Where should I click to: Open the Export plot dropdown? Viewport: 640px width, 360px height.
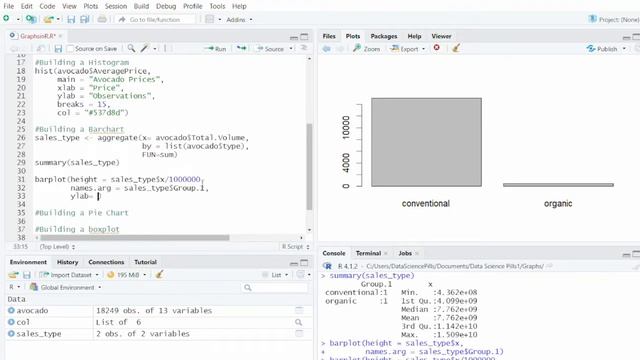(x=408, y=49)
